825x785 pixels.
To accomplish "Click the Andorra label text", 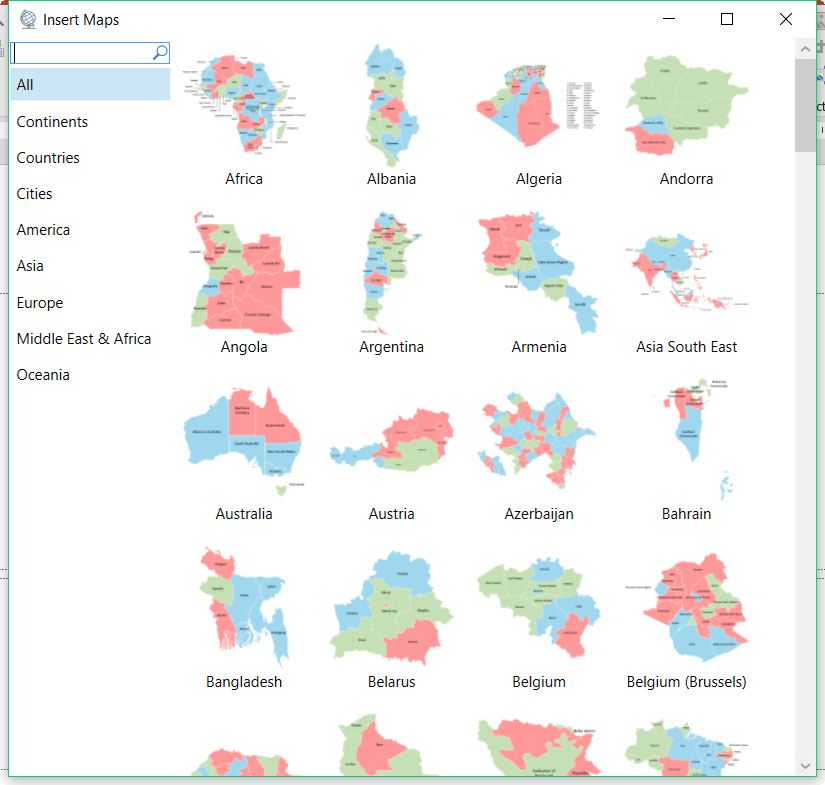I will (x=687, y=179).
